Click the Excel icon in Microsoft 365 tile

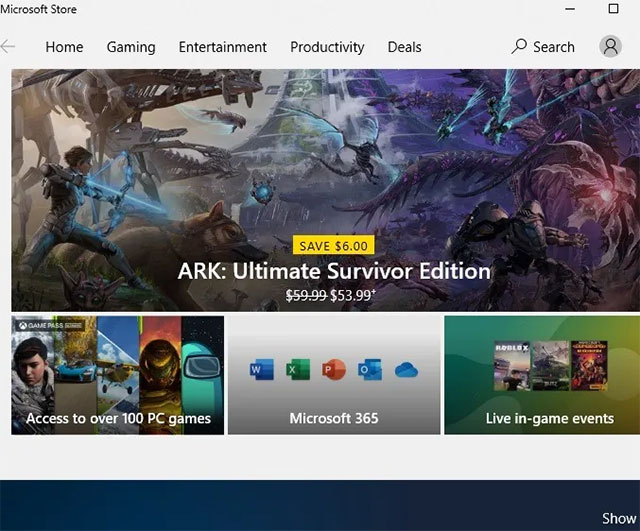[298, 369]
